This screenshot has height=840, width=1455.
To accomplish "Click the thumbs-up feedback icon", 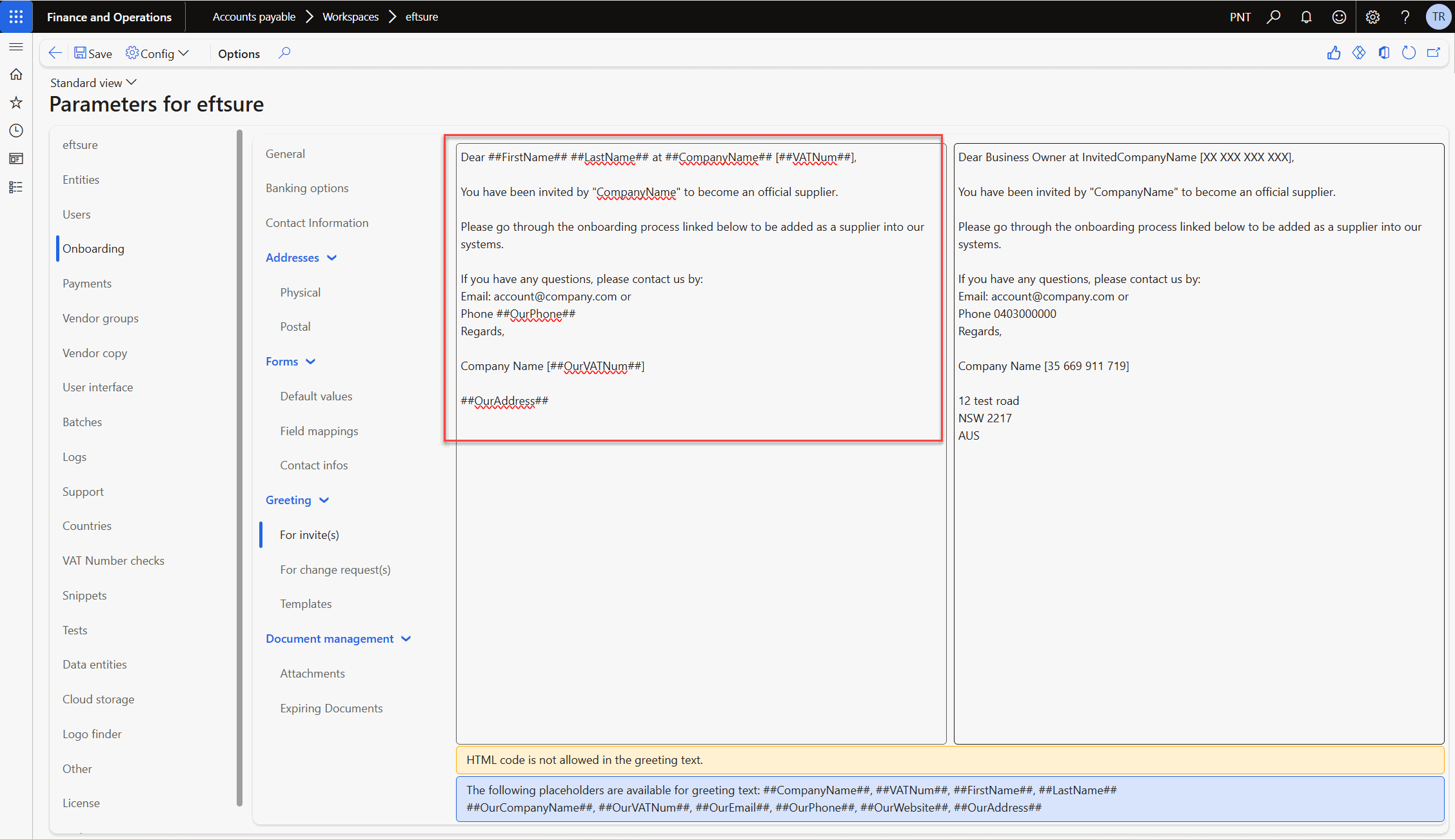I will tap(1334, 54).
